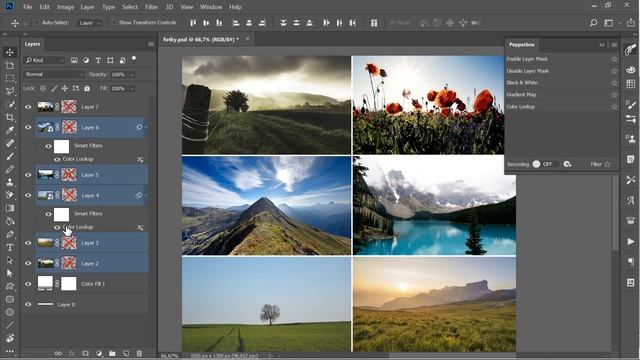
Task: Select the Layer 2 image thumbnail
Action: 45,263
